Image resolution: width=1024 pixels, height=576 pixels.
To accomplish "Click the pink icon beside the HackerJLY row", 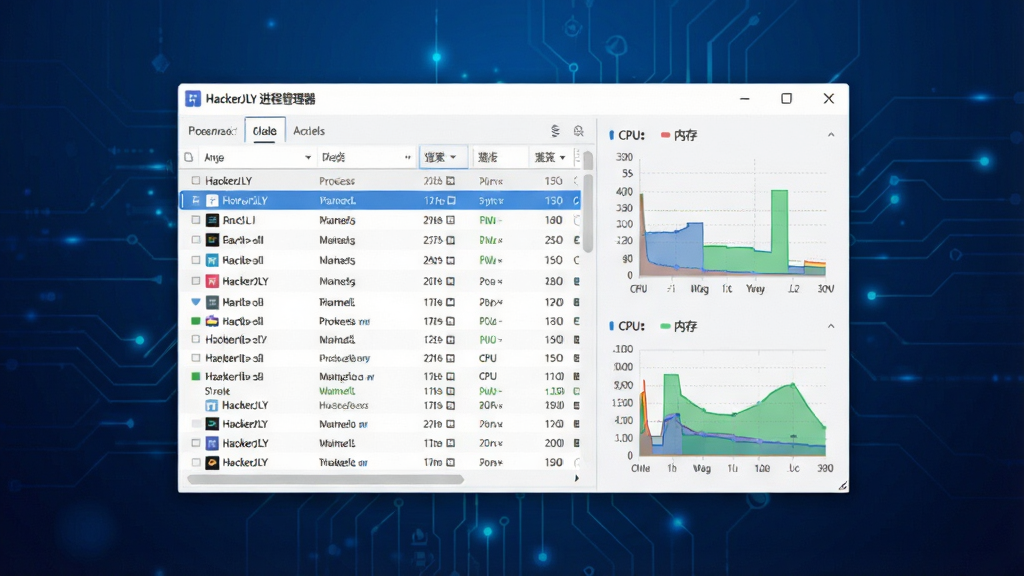I will (212, 281).
